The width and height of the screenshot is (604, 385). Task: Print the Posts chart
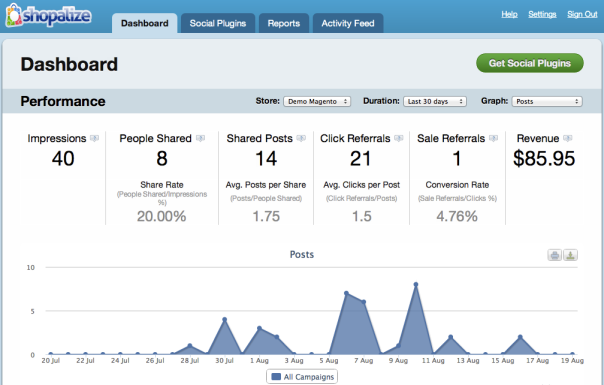click(x=555, y=255)
